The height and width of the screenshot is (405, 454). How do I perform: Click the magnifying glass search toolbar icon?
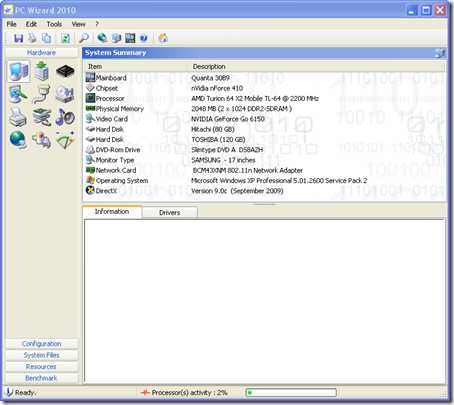84,38
